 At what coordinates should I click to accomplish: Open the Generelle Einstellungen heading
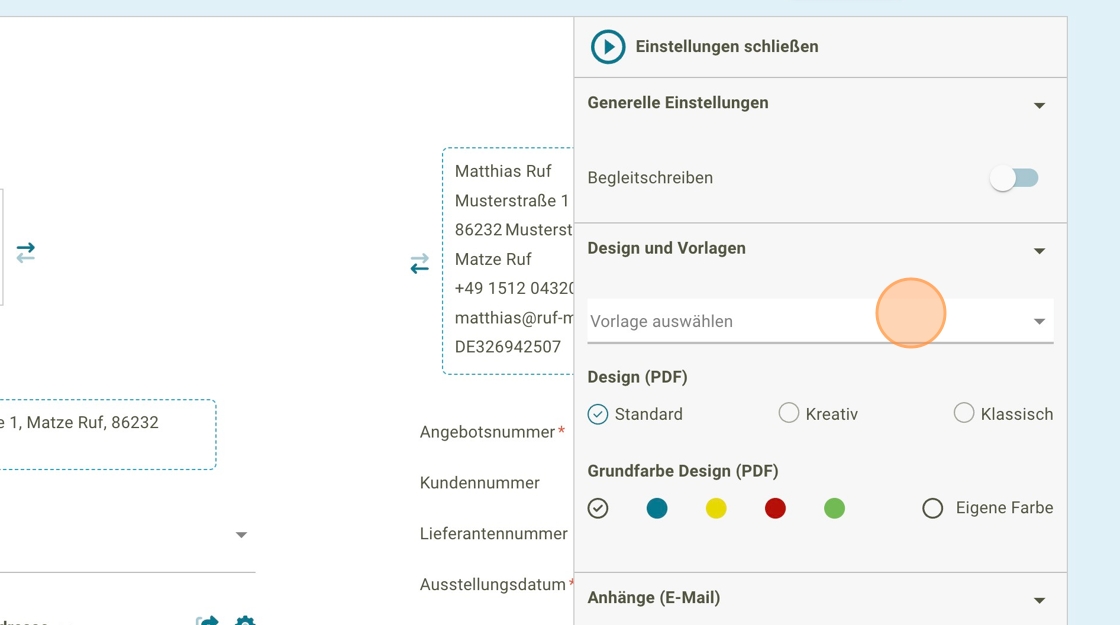click(x=678, y=103)
